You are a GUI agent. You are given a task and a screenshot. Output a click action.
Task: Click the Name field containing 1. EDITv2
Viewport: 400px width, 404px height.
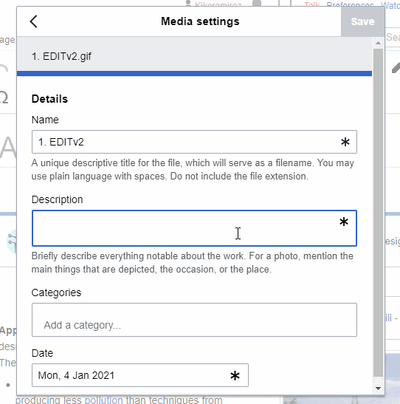pyautogui.click(x=194, y=142)
